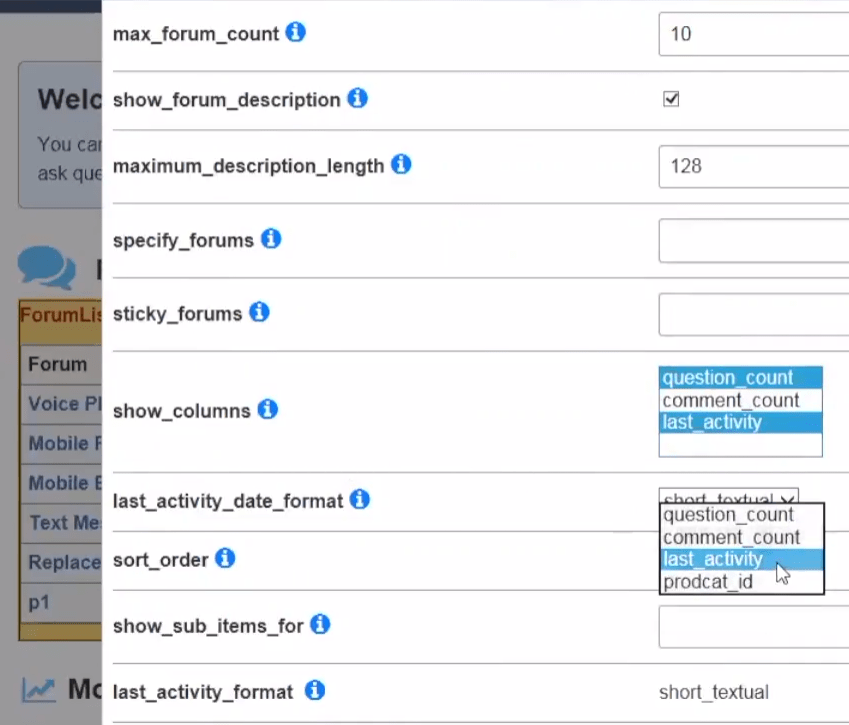Click the show_columns info icon

click(266, 409)
